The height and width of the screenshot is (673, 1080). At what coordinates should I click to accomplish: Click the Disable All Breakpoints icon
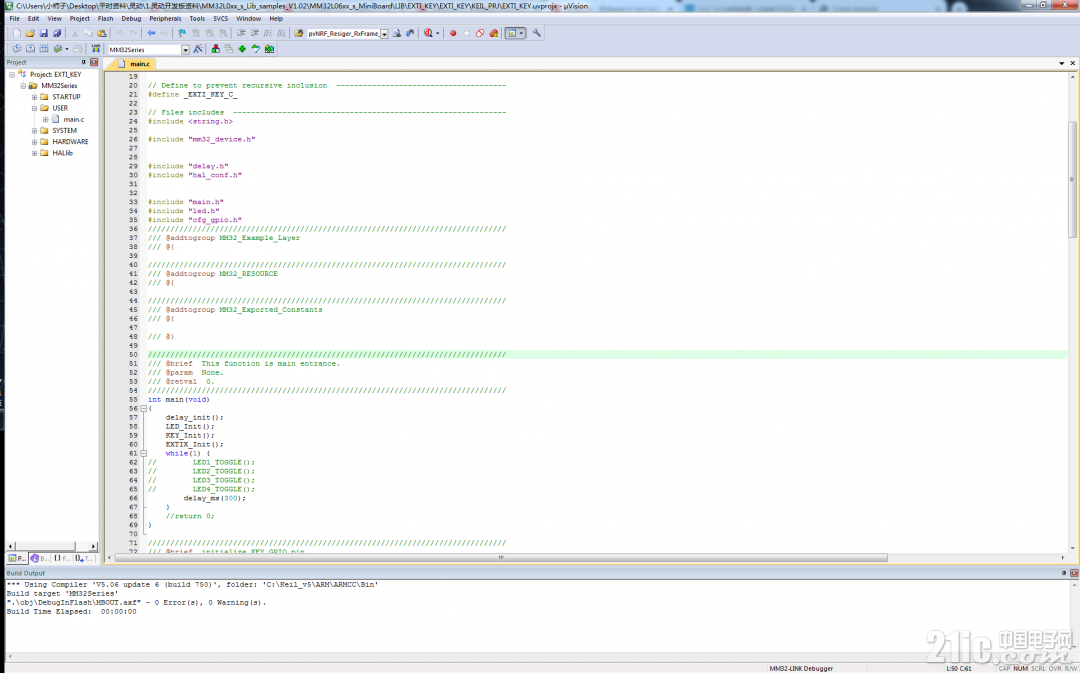480,33
